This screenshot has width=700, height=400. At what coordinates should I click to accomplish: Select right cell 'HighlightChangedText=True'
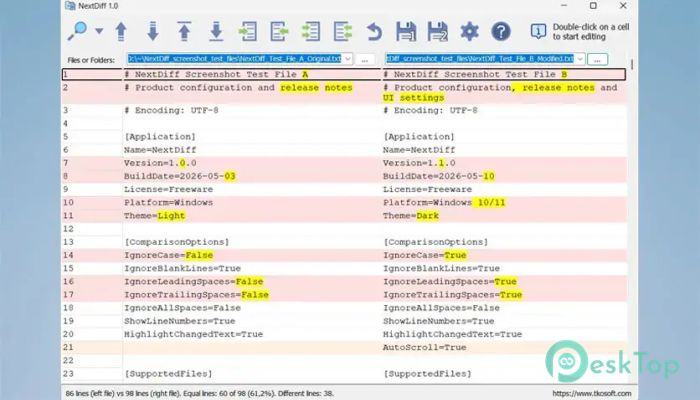click(x=504, y=334)
